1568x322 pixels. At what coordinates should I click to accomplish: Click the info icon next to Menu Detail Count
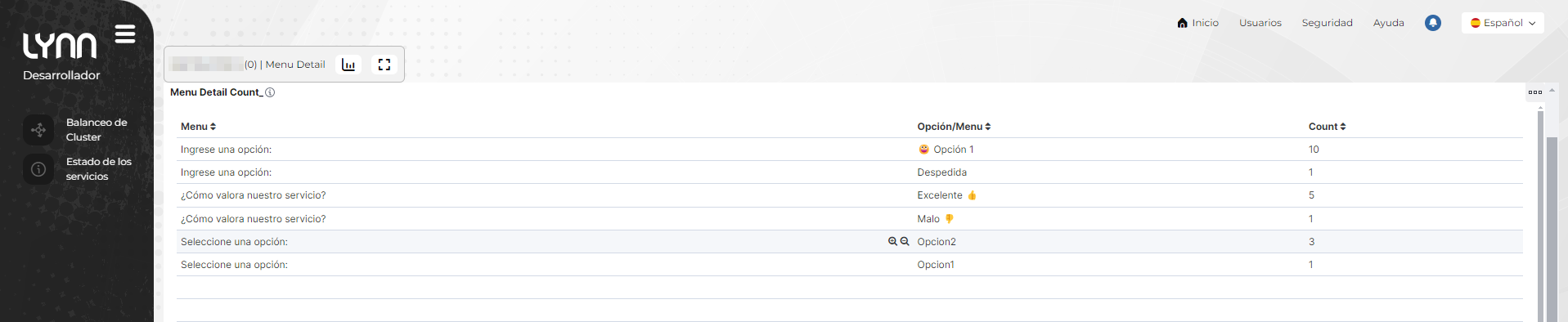[x=270, y=92]
